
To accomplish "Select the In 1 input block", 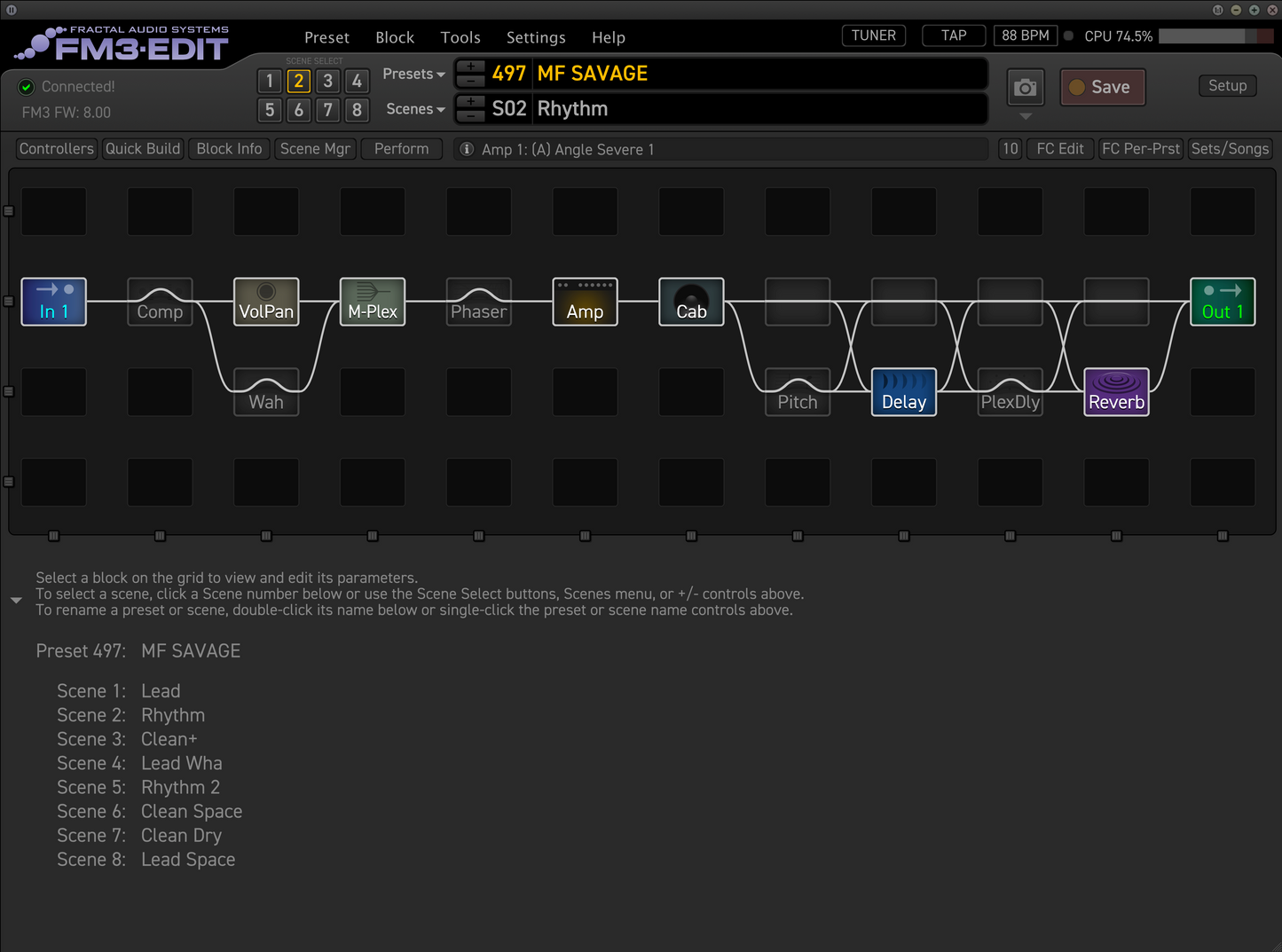I will pyautogui.click(x=53, y=302).
